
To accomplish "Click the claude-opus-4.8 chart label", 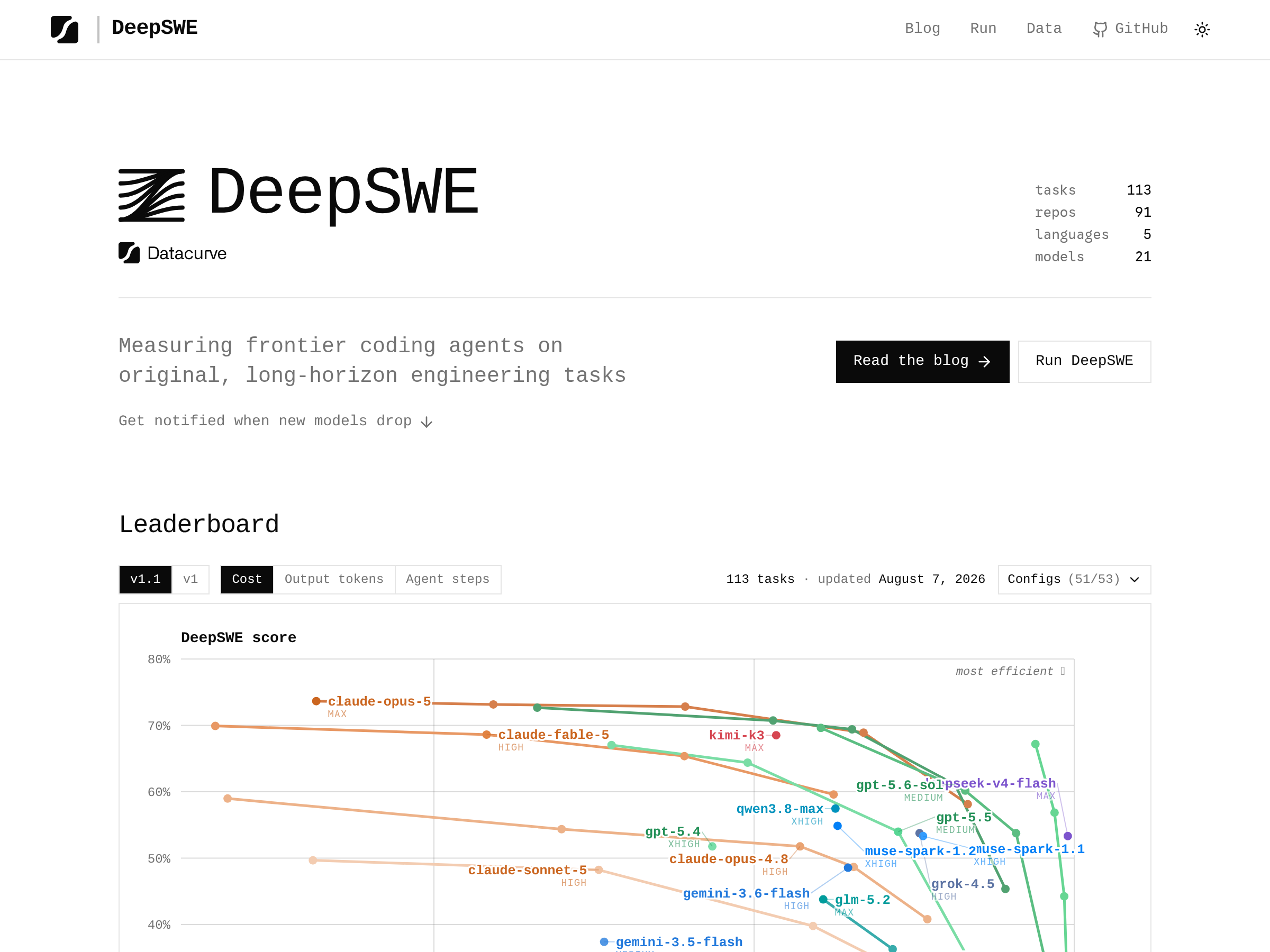I will 728,859.
